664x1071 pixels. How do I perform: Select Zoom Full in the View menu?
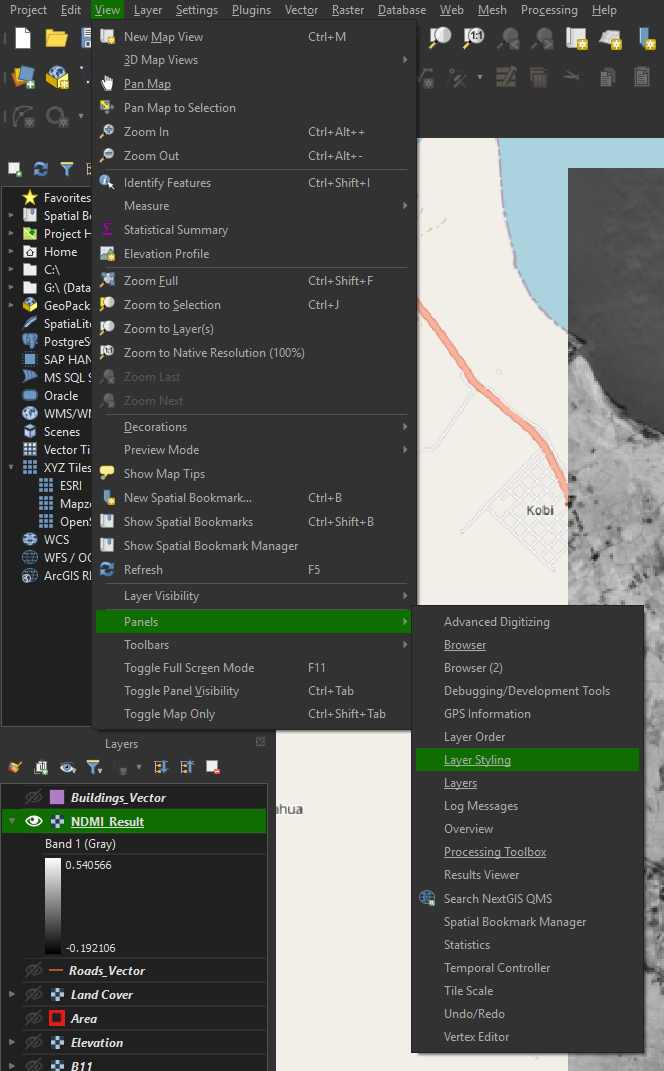pyautogui.click(x=151, y=281)
